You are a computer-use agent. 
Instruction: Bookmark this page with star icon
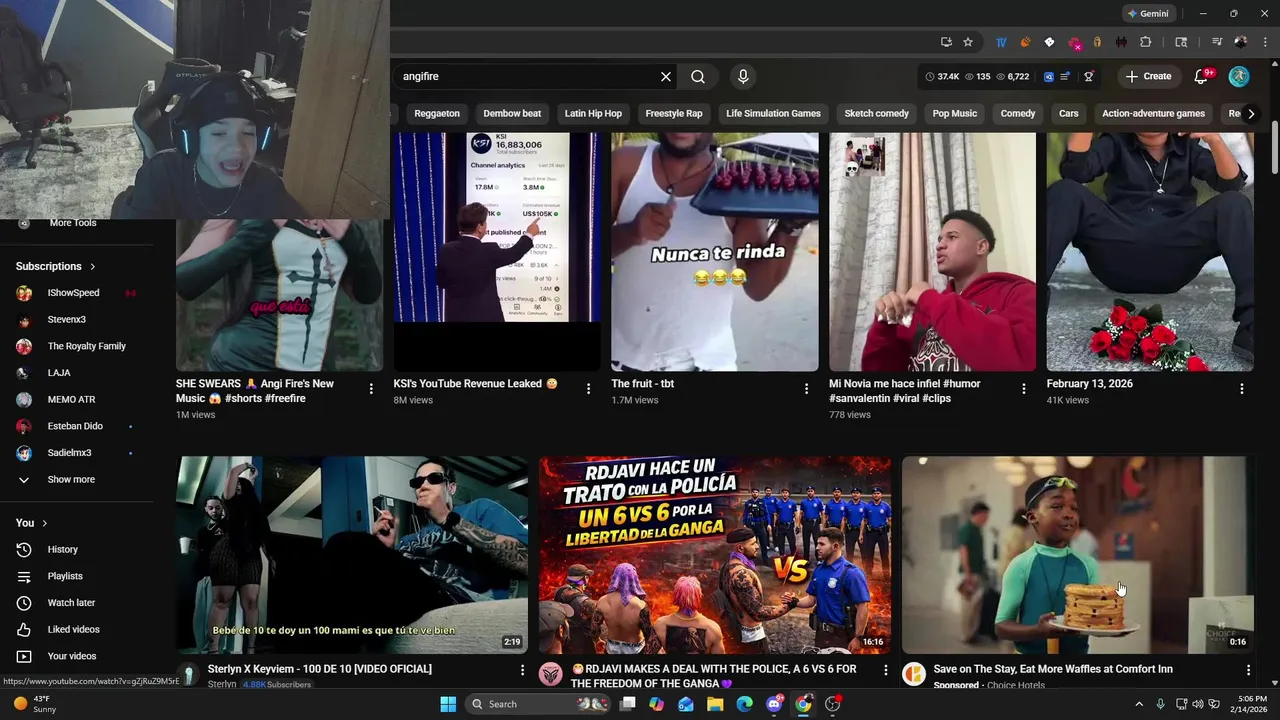click(x=968, y=42)
